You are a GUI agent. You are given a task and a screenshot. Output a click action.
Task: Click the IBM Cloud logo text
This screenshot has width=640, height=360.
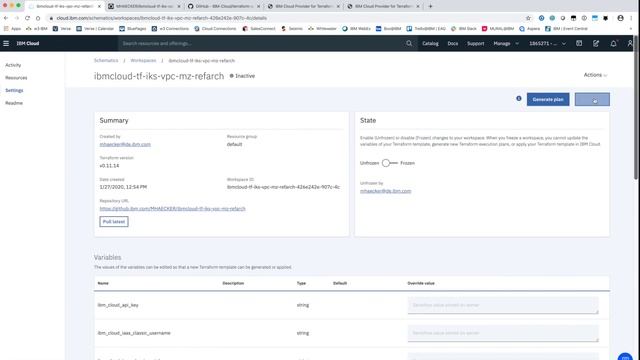click(28, 43)
